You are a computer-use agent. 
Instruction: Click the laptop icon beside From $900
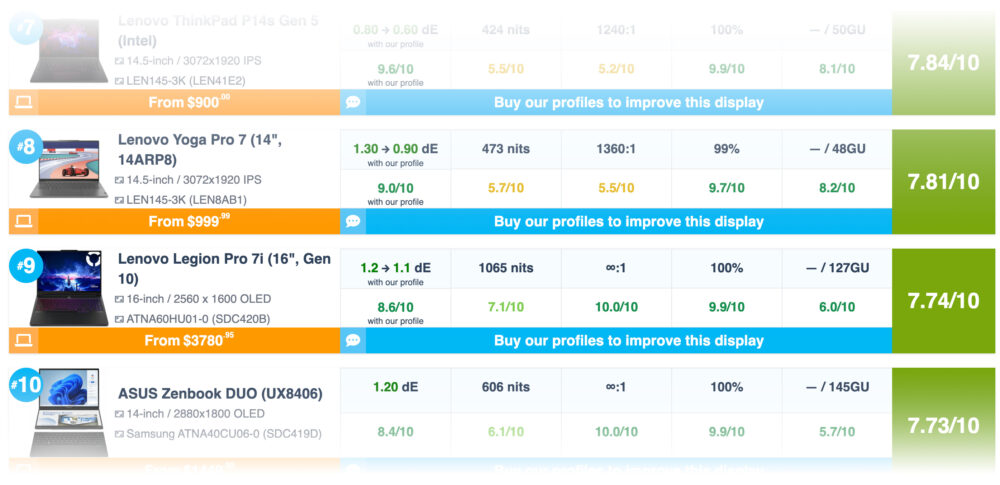[24, 102]
